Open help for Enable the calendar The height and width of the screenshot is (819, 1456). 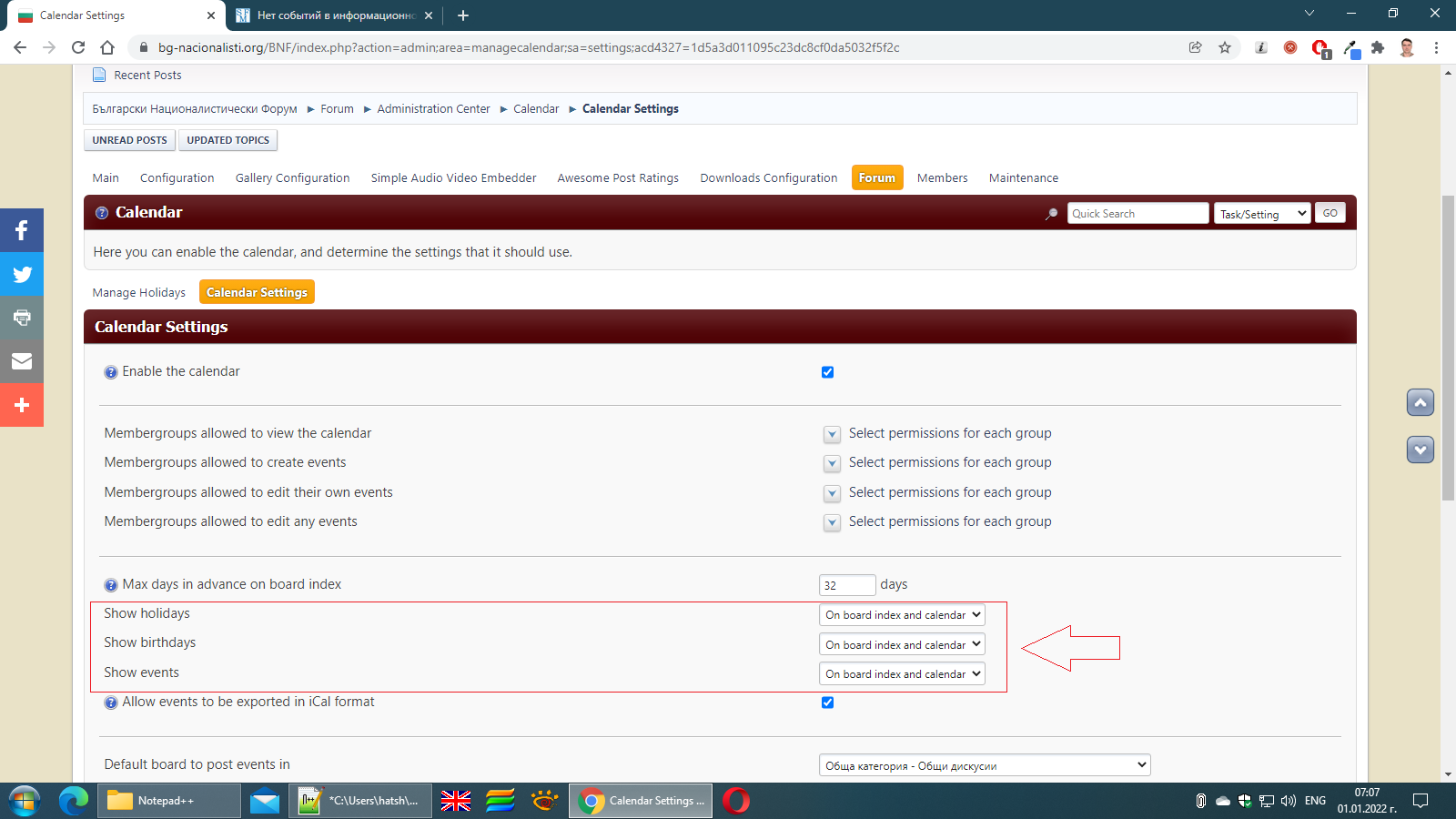(x=111, y=372)
